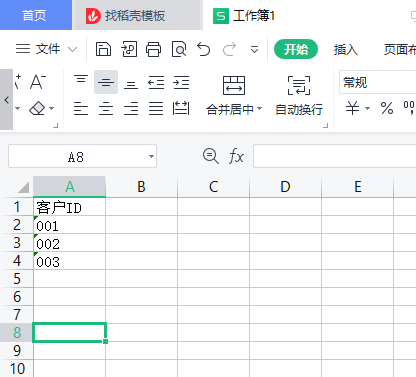Collapse ribbon with left chevron
The width and height of the screenshot is (416, 377).
tap(6, 100)
